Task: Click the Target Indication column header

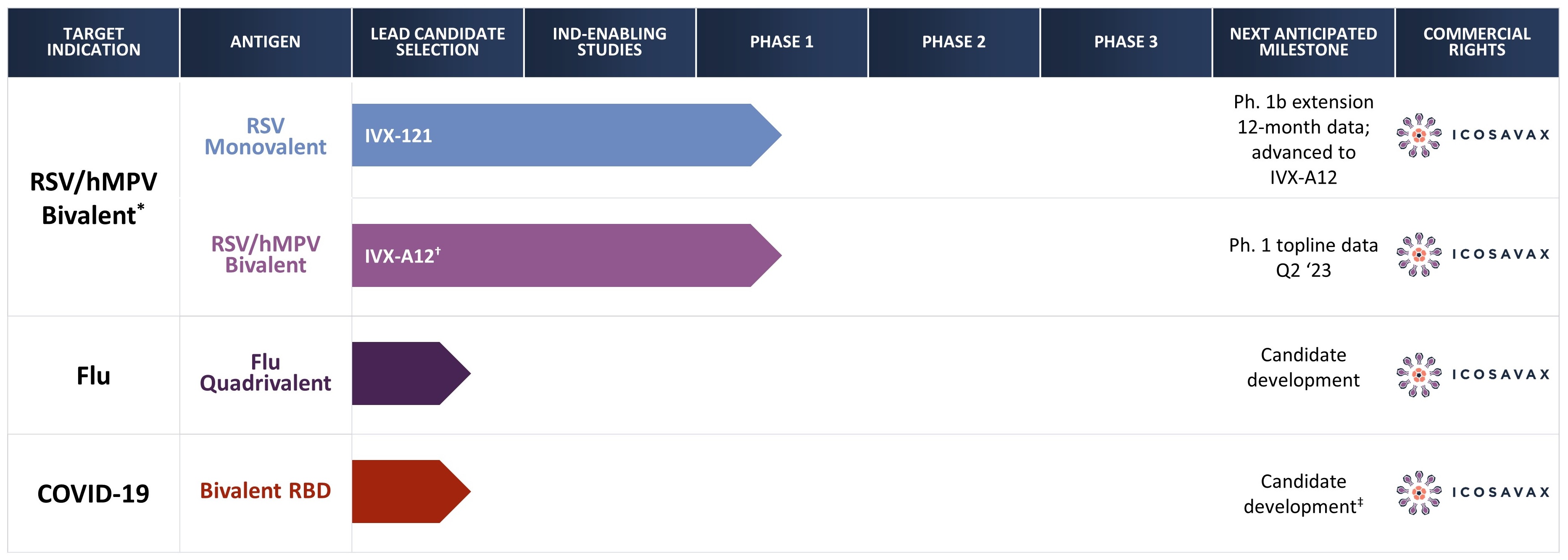Action: (x=94, y=42)
